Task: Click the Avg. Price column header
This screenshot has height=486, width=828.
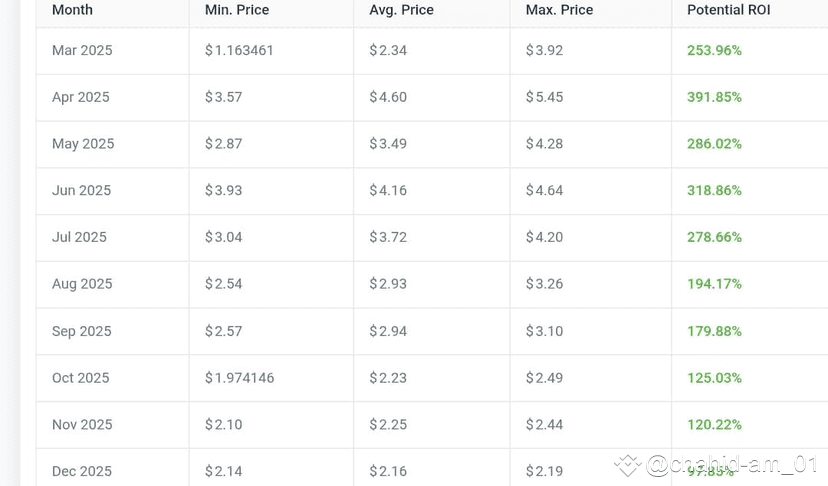Action: click(x=401, y=10)
